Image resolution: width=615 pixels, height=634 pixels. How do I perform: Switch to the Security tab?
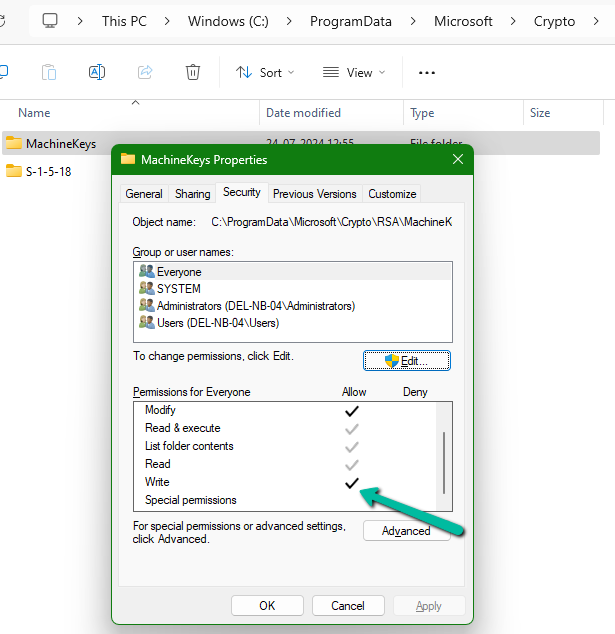tap(241, 192)
